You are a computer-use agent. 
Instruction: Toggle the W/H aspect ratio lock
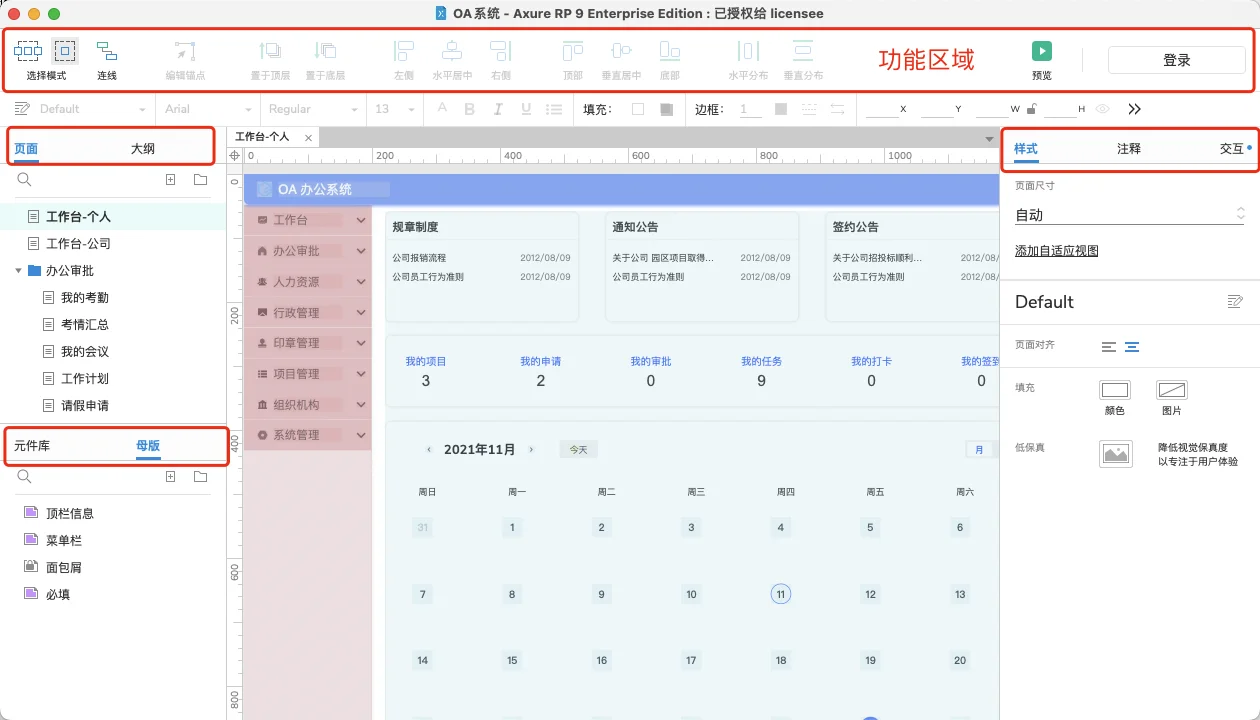(x=1032, y=109)
